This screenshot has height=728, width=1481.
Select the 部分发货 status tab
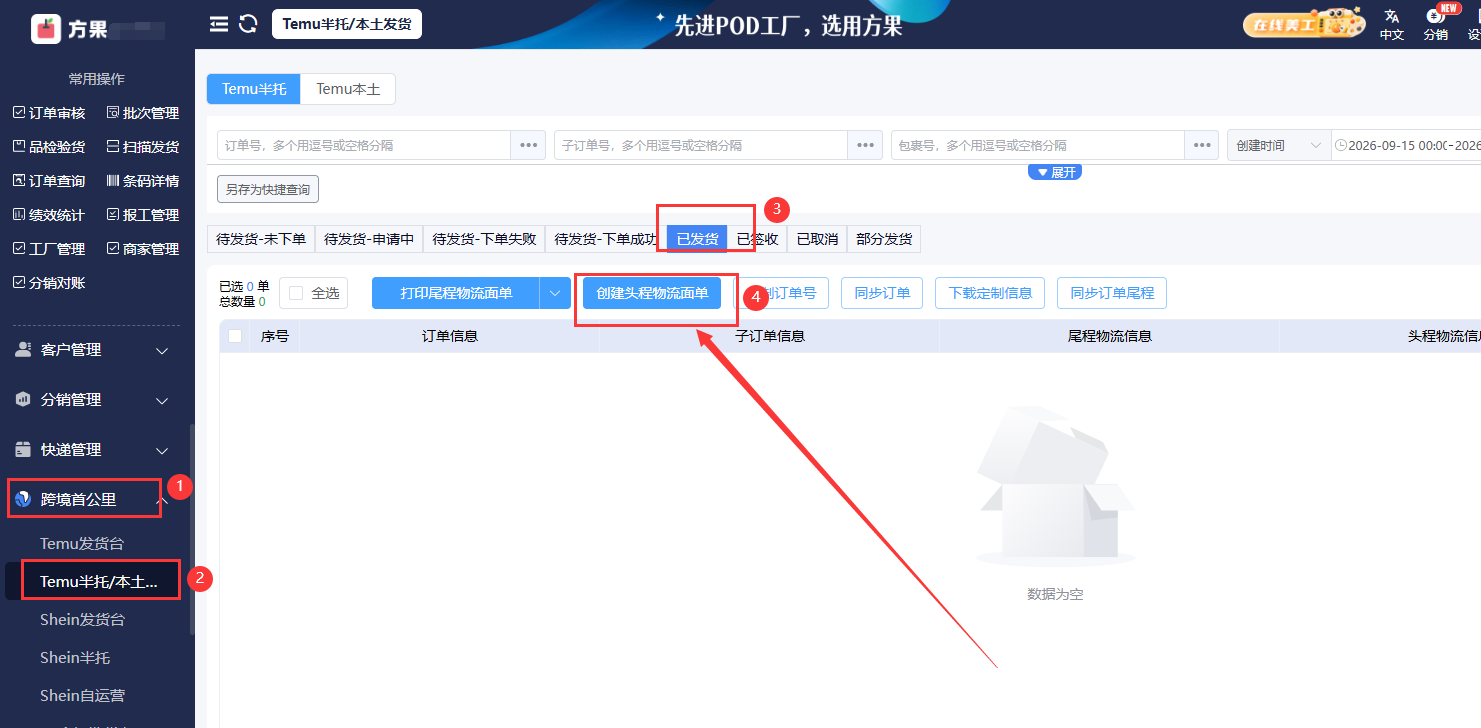[x=884, y=239]
